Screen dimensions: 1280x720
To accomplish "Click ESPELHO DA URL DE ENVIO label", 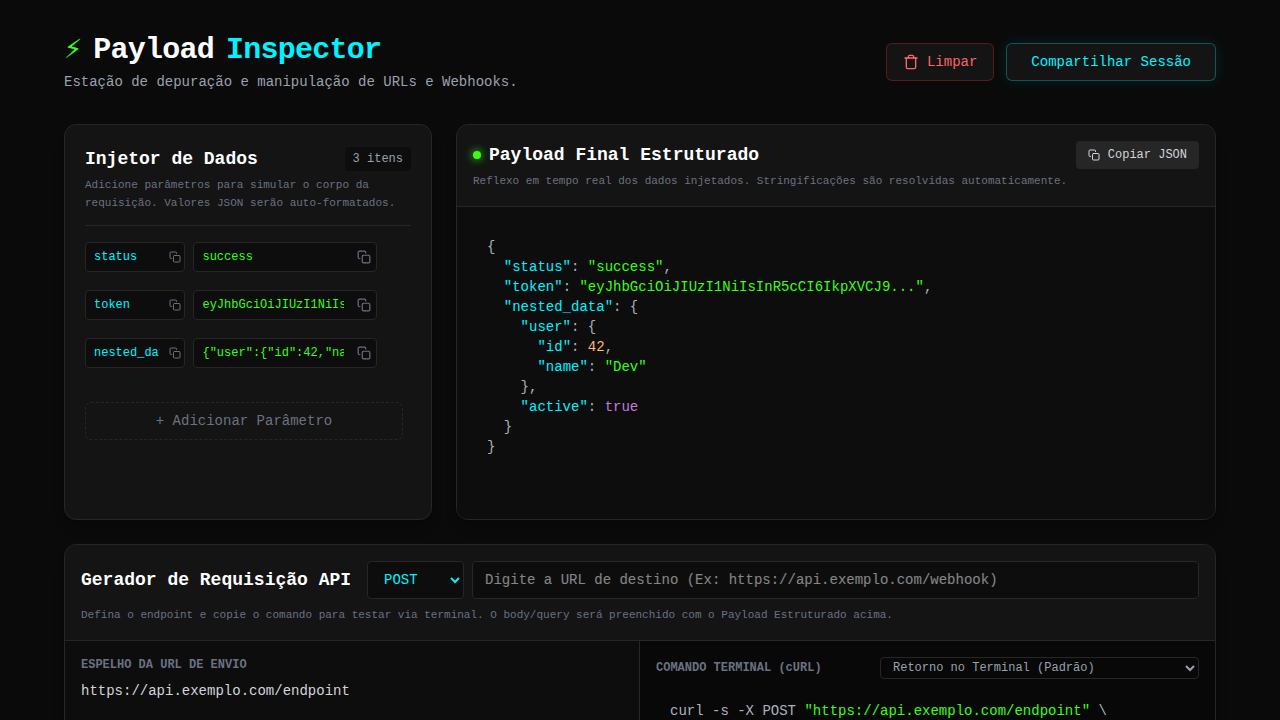I will pyautogui.click(x=164, y=664).
